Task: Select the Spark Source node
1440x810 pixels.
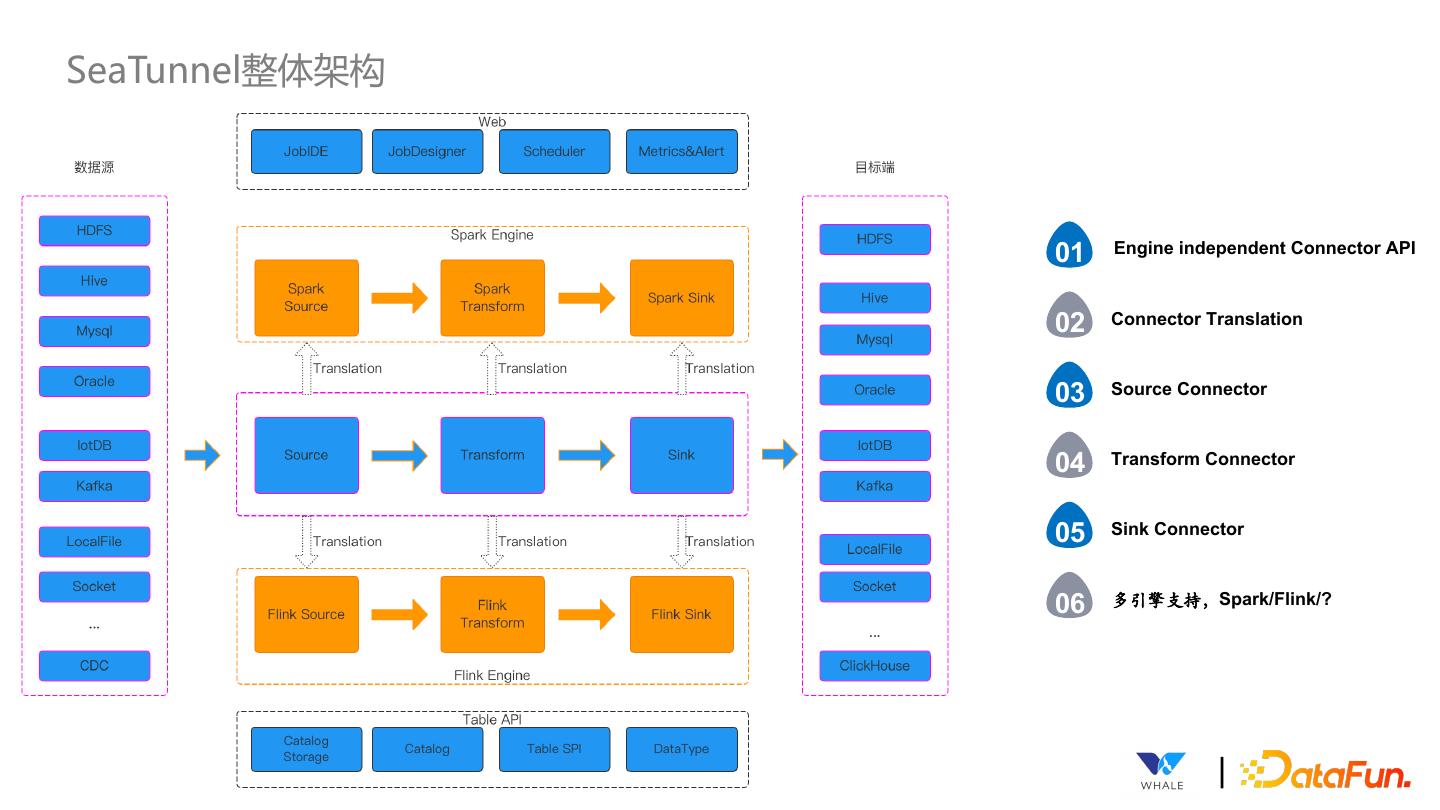Action: pos(305,297)
